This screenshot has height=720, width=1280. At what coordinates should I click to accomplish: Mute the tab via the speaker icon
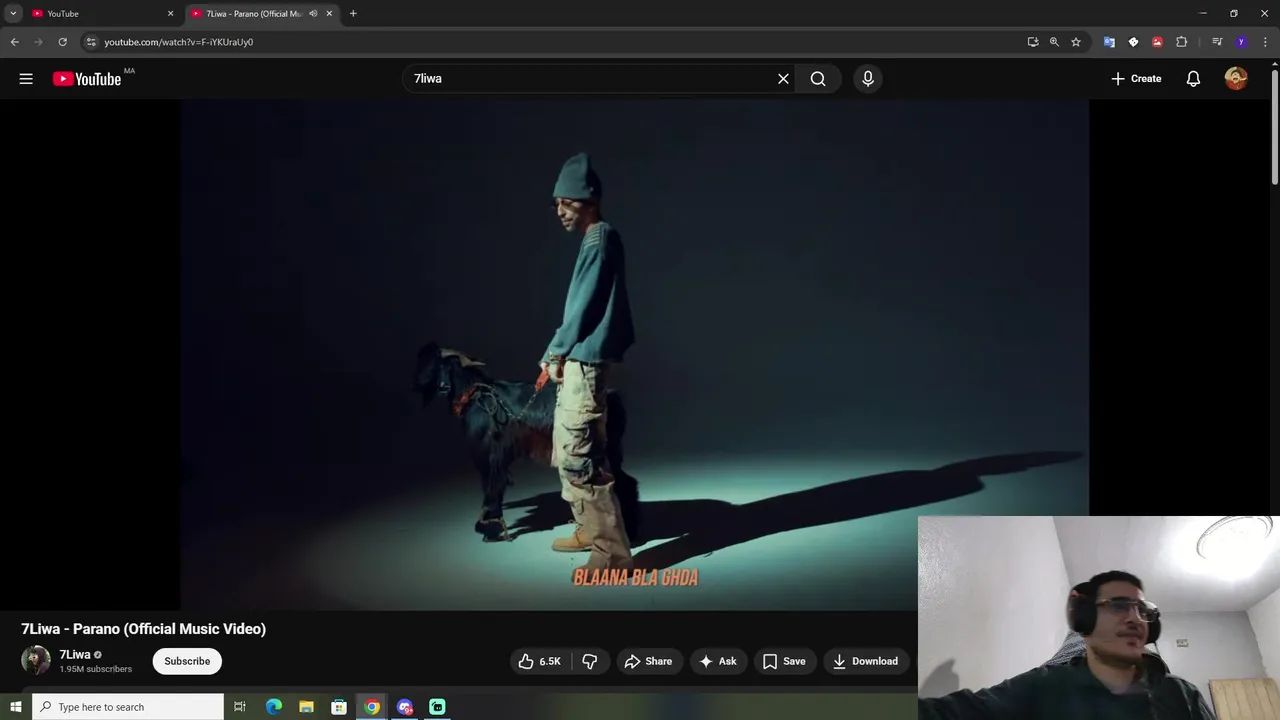tap(313, 14)
